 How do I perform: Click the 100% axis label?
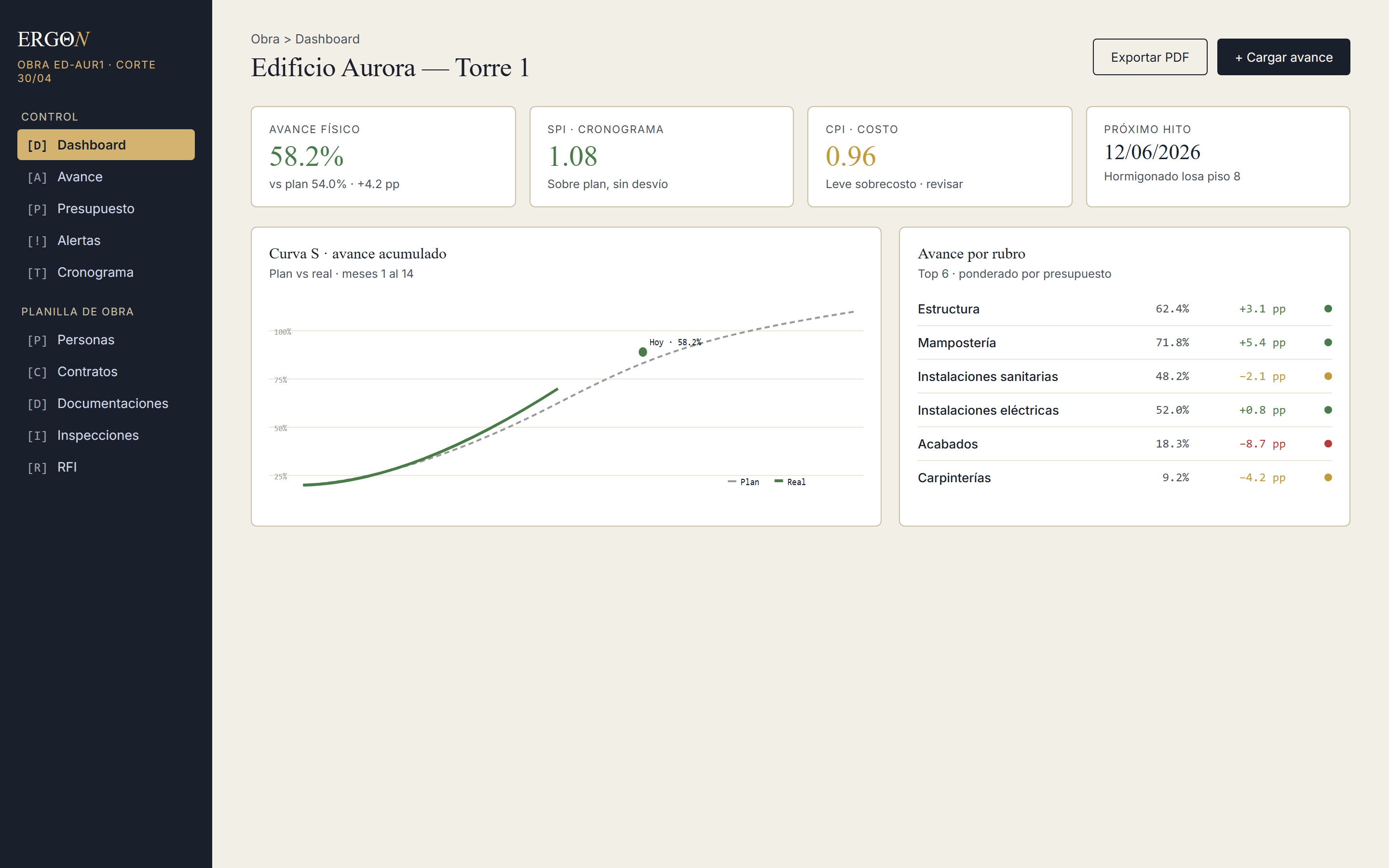[x=283, y=332]
